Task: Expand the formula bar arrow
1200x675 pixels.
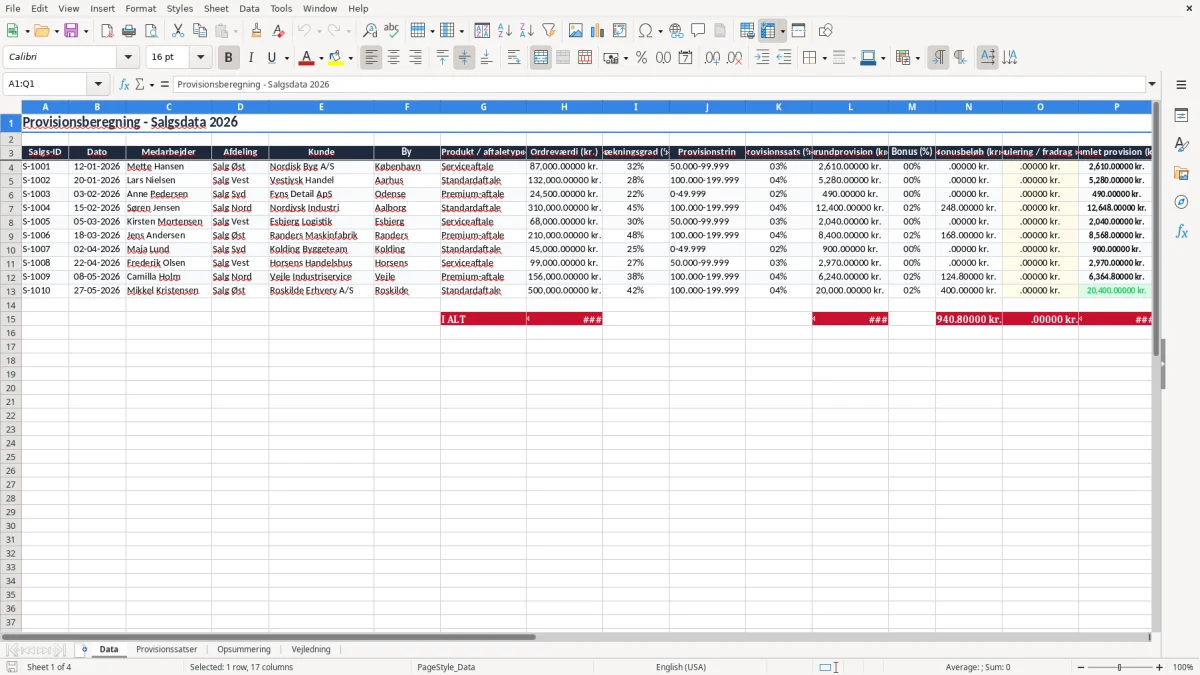Action: [1152, 85]
